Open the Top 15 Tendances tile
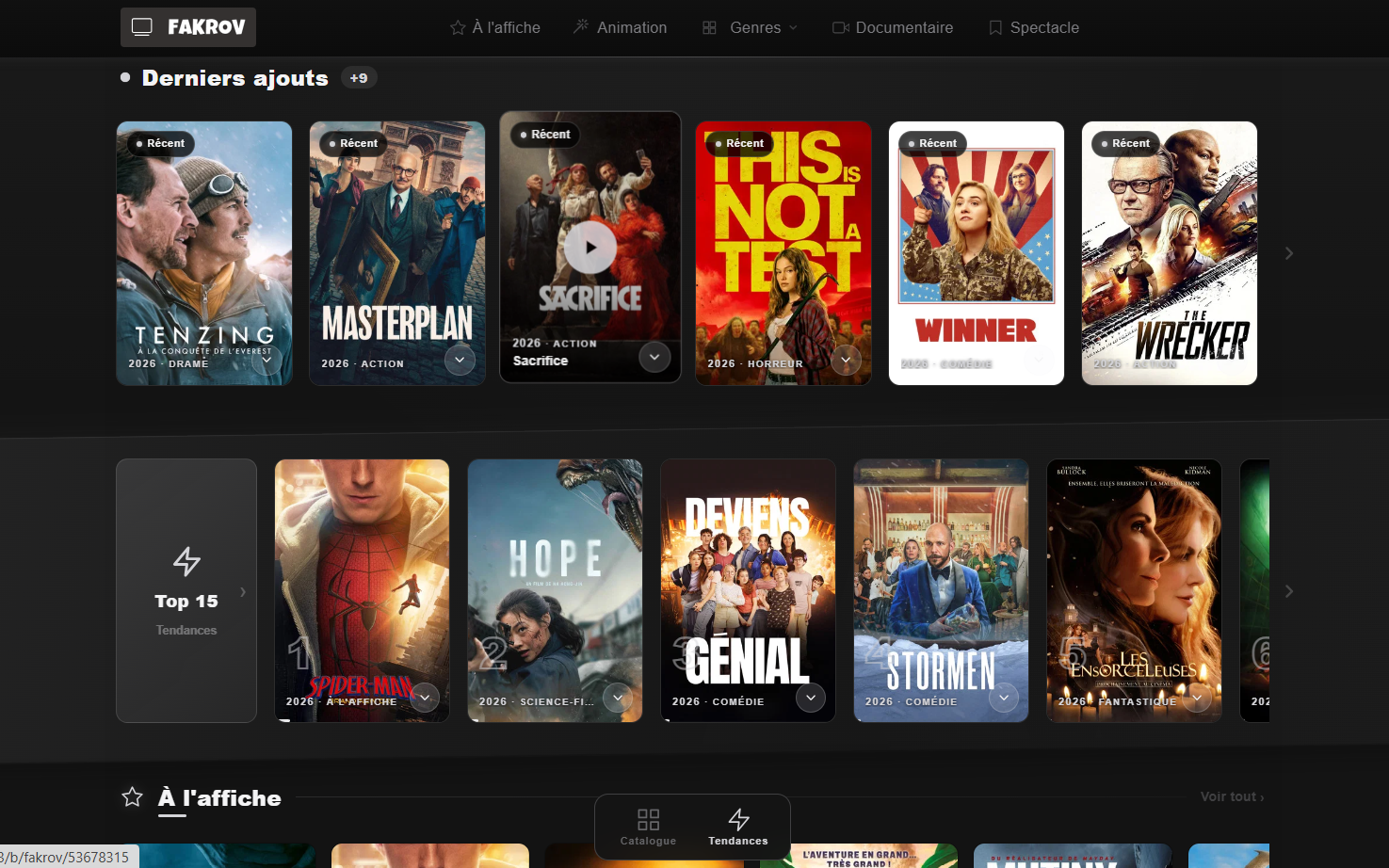 pyautogui.click(x=186, y=590)
